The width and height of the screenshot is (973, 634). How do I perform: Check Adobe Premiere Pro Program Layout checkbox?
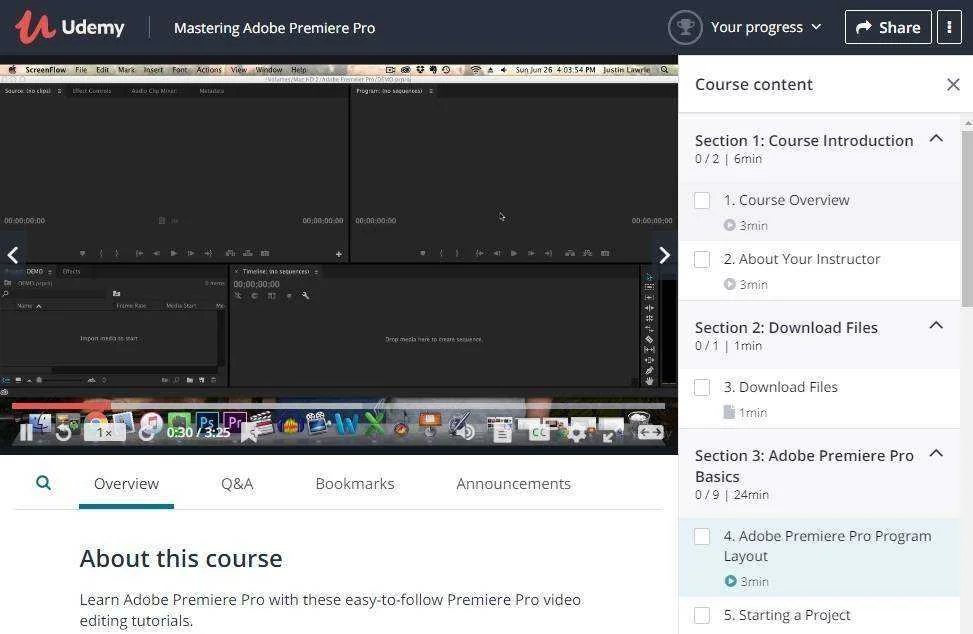click(702, 537)
